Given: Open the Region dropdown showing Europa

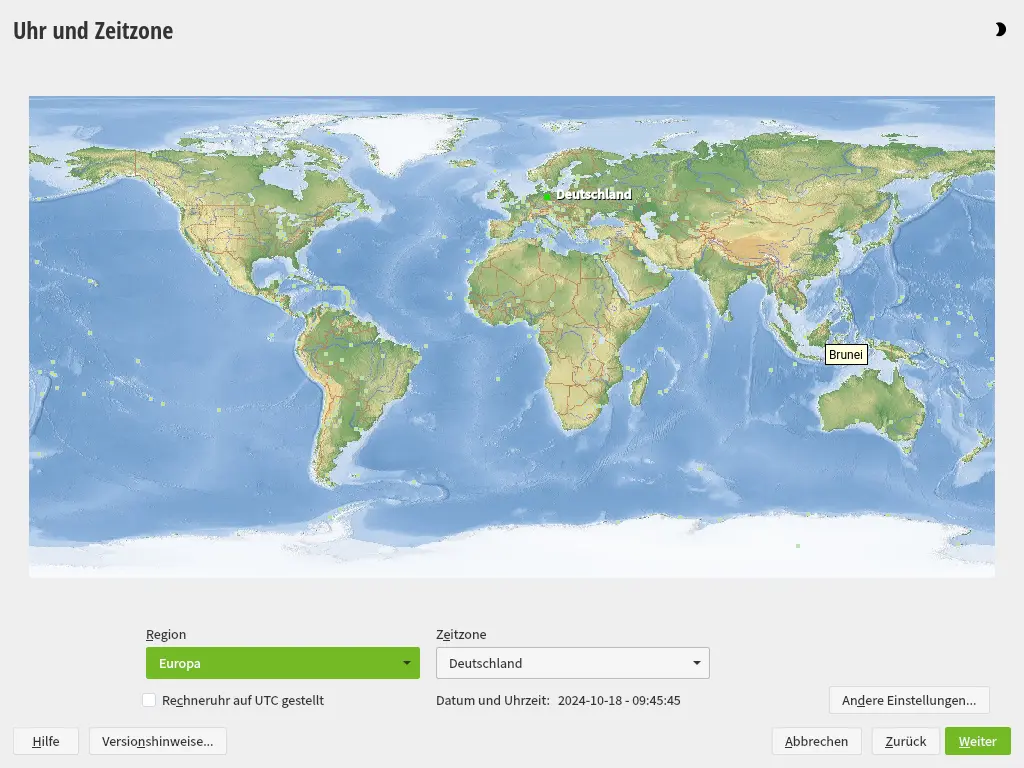Looking at the screenshot, I should [x=282, y=663].
